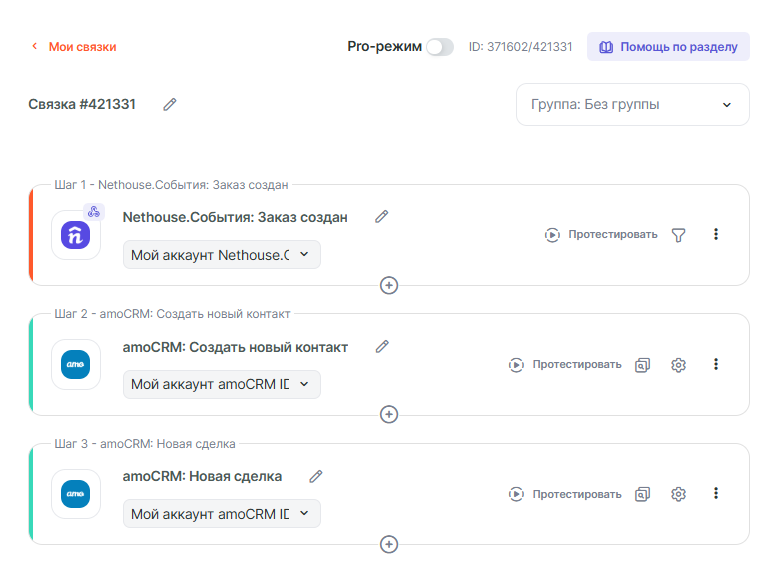Click the Nethouse app logo icon
772x574 pixels.
[76, 235]
